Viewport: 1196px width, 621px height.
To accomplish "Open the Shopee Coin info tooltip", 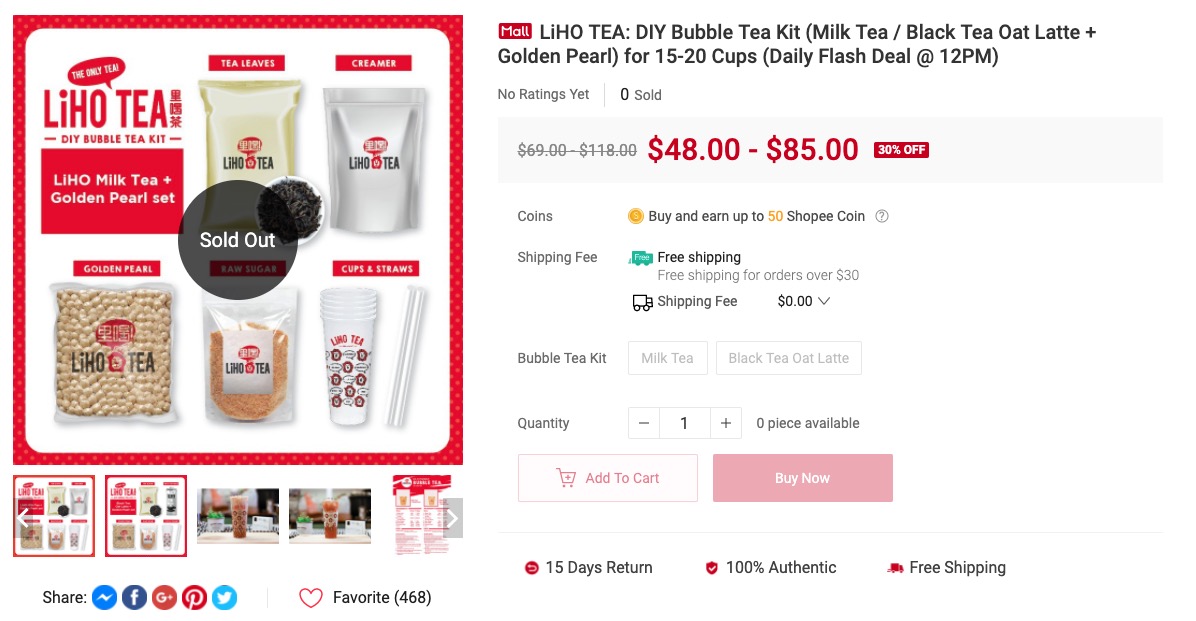I will point(881,216).
